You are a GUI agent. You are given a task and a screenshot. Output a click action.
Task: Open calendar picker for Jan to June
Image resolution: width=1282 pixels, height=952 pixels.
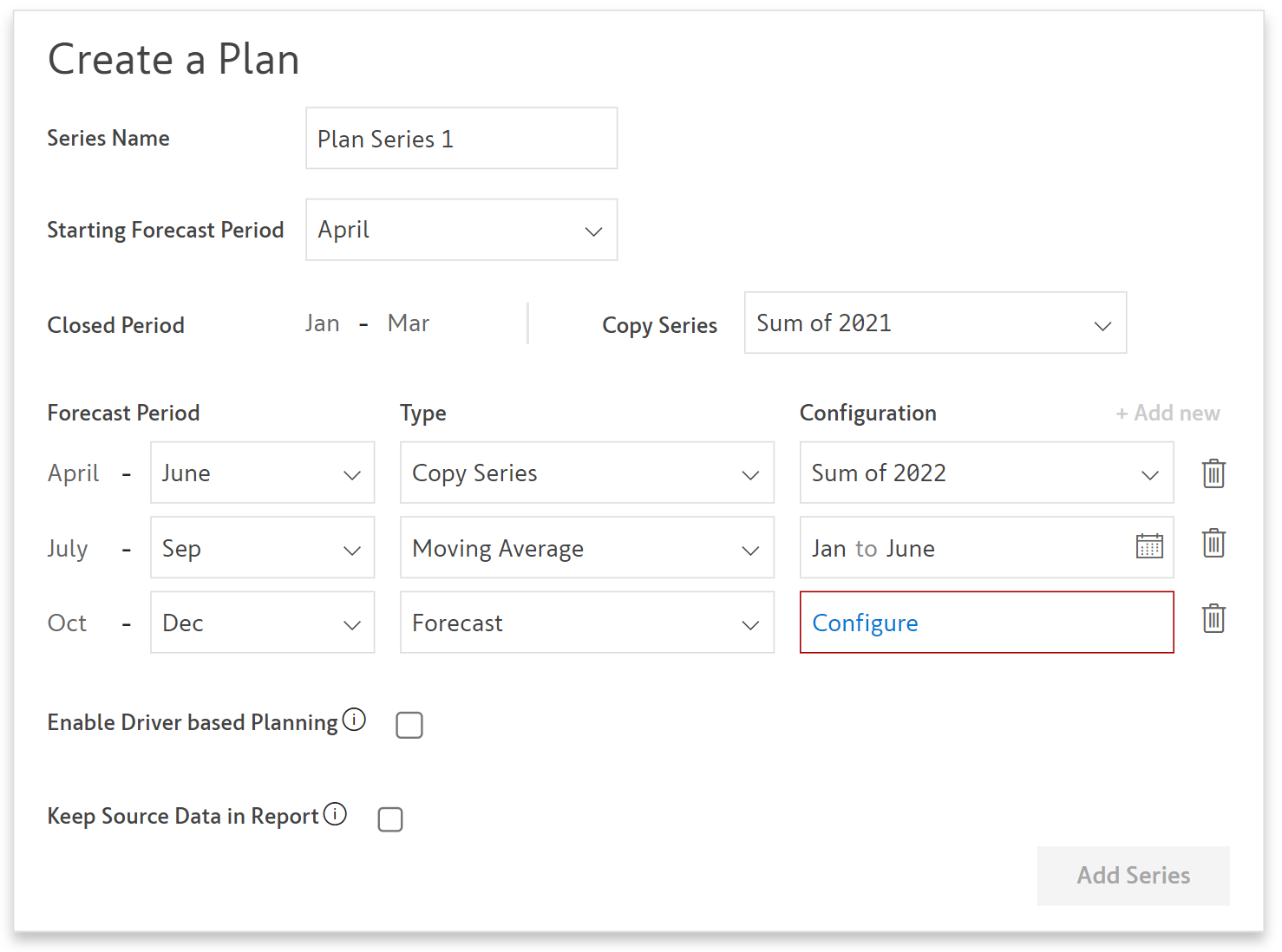coord(1148,546)
